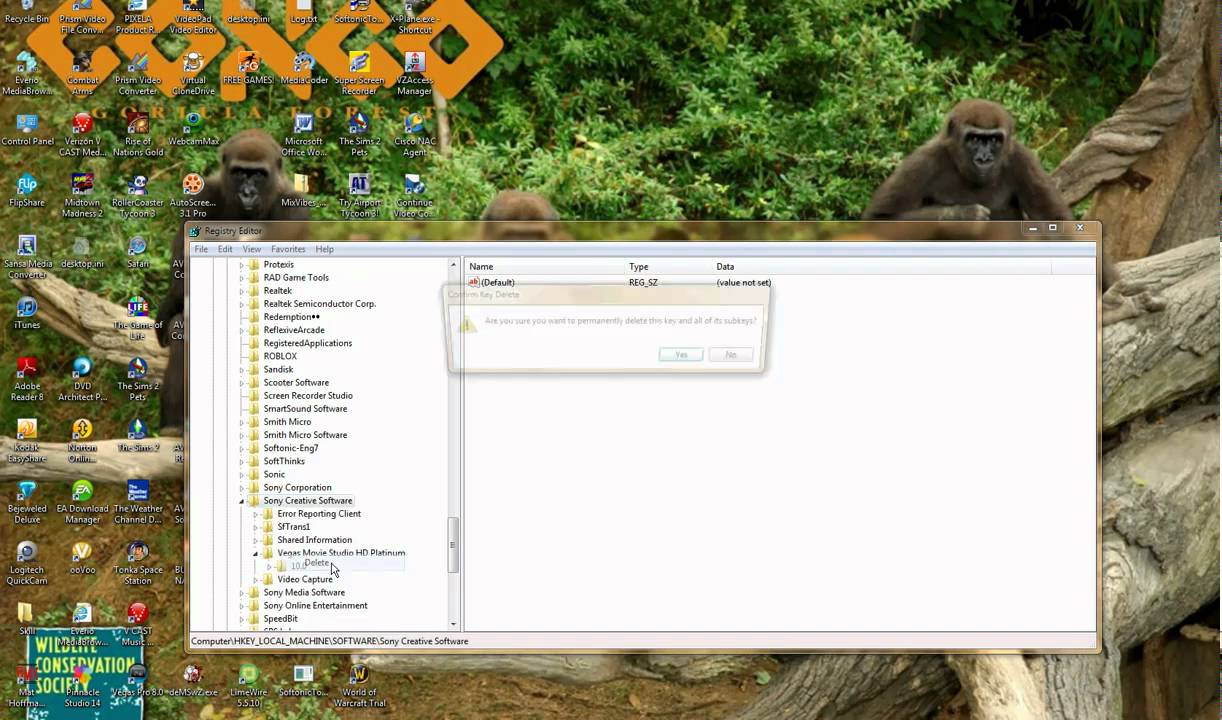Launch Adobe Reader 8 icon

(x=27, y=379)
